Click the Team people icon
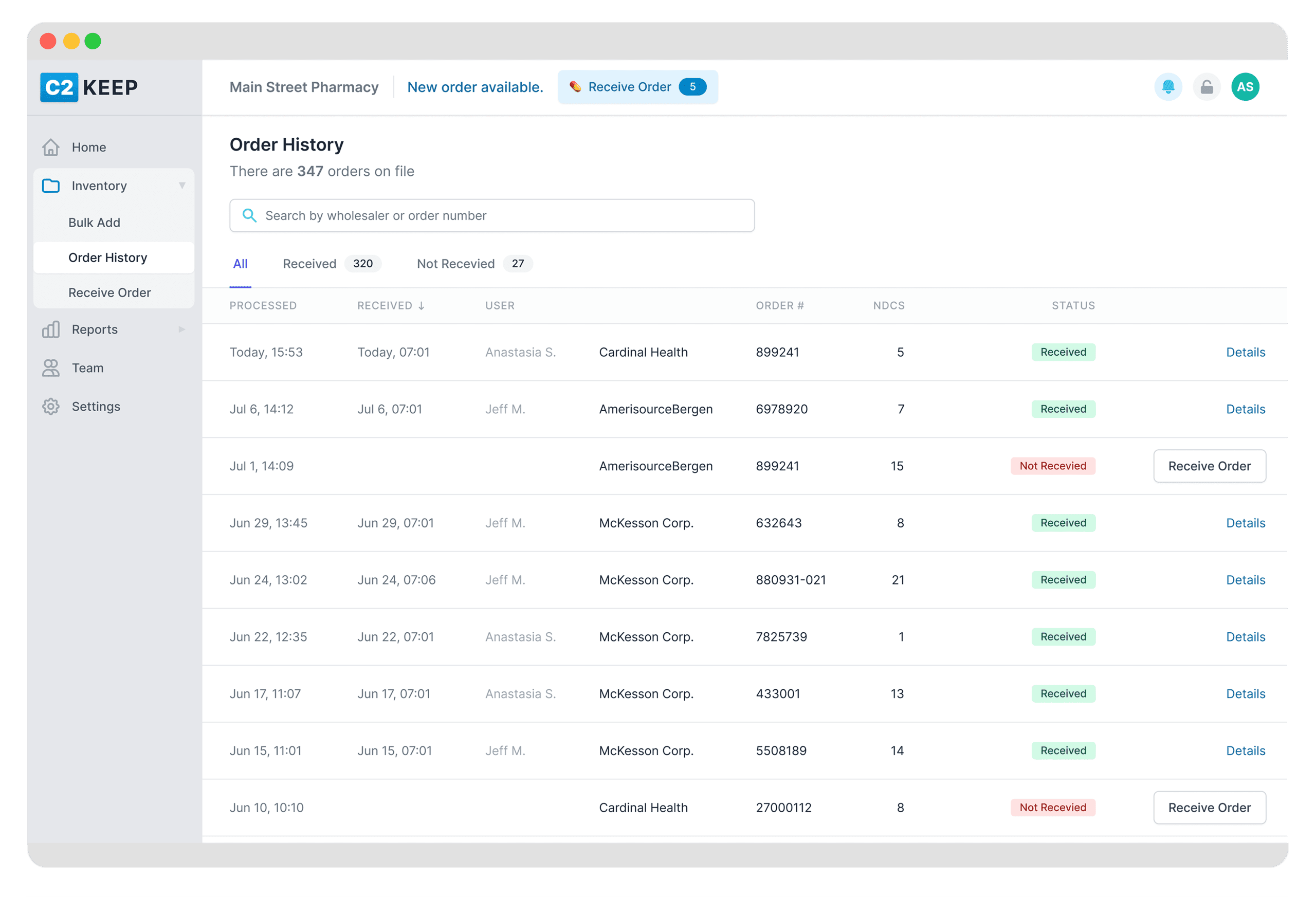Viewport: 1316px width, 897px height. click(x=51, y=368)
